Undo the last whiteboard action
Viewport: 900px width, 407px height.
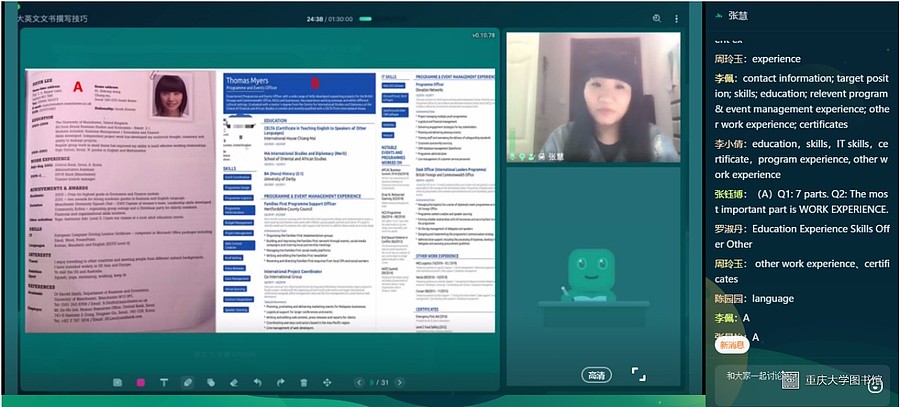[x=257, y=382]
